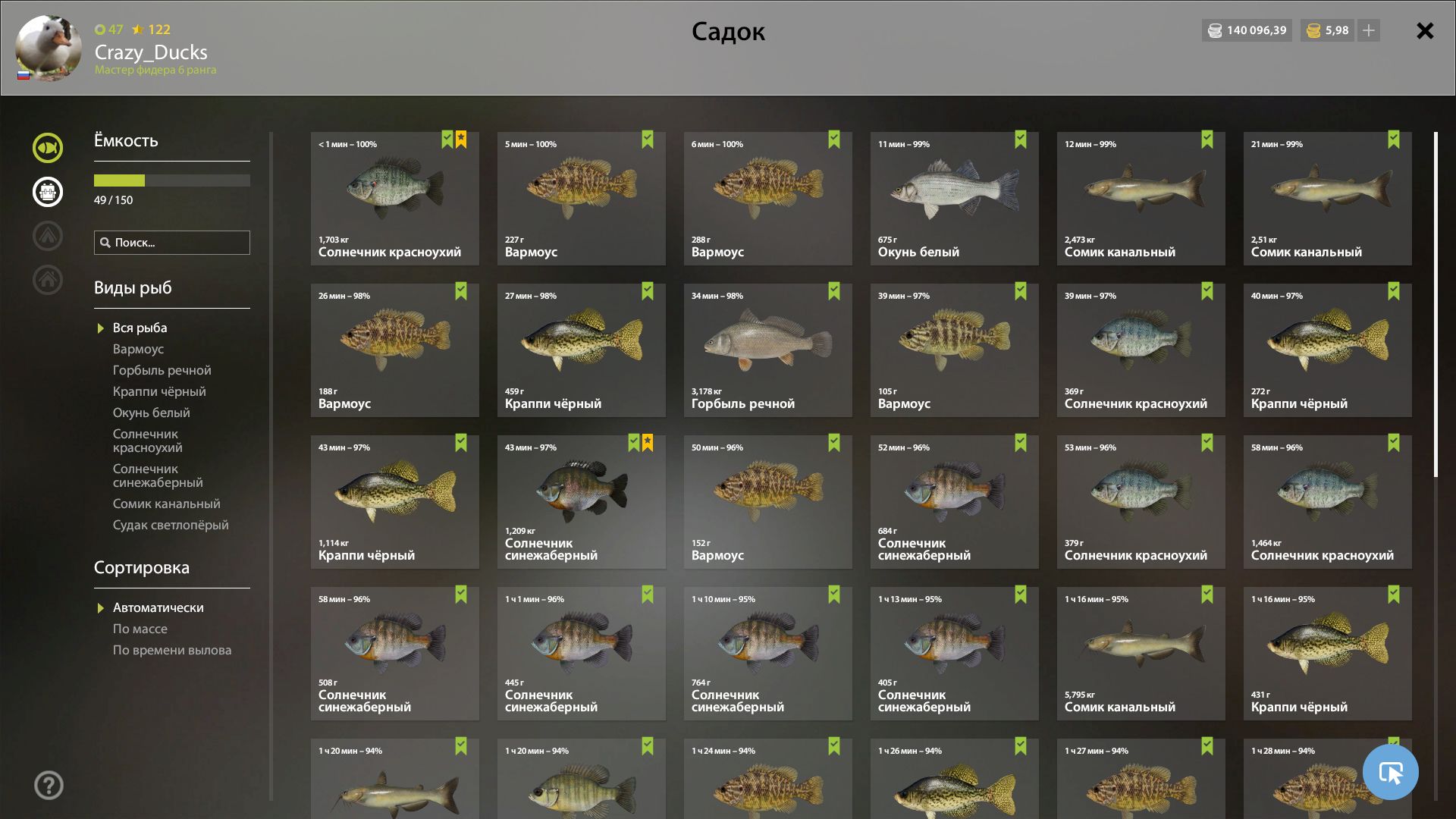
Task: Sort fish По массе
Action: pos(140,629)
